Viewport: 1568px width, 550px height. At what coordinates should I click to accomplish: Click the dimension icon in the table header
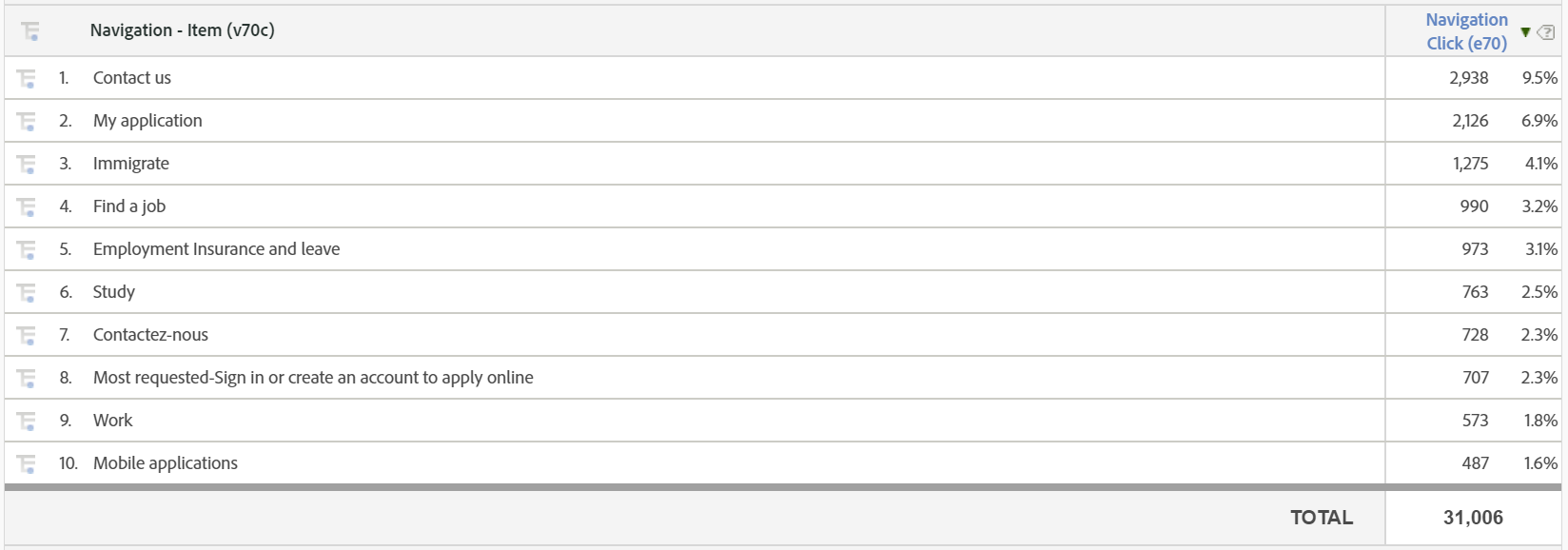tap(31, 29)
